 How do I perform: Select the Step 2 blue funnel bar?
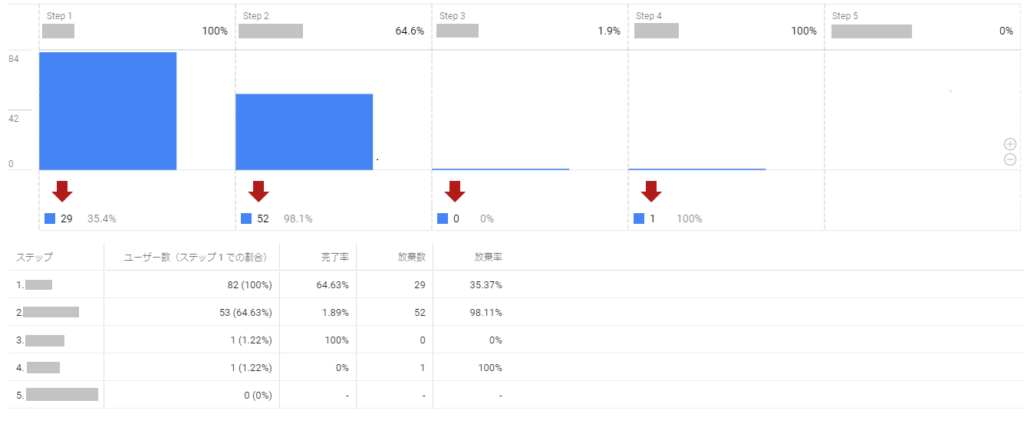pos(304,132)
